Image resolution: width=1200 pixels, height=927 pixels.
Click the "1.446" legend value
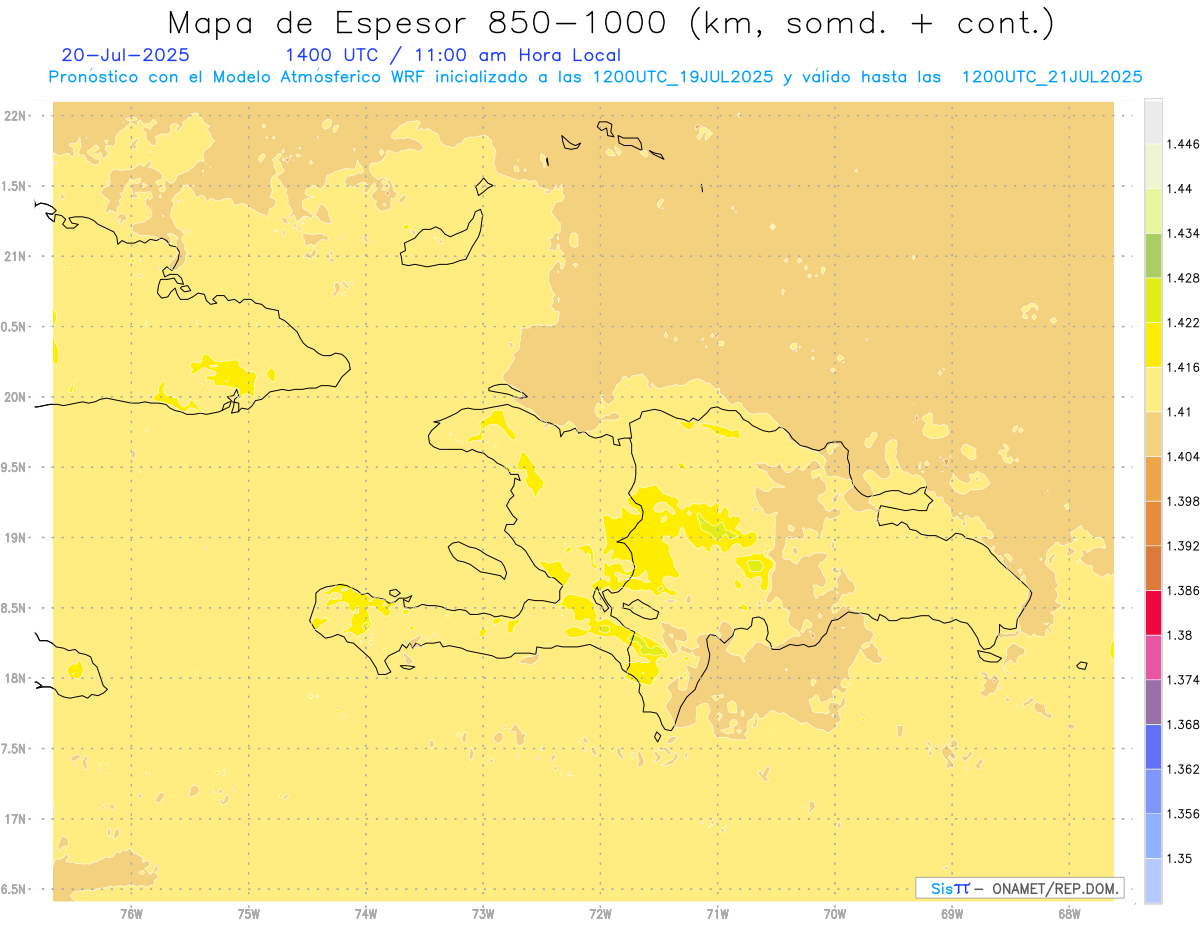[1182, 144]
